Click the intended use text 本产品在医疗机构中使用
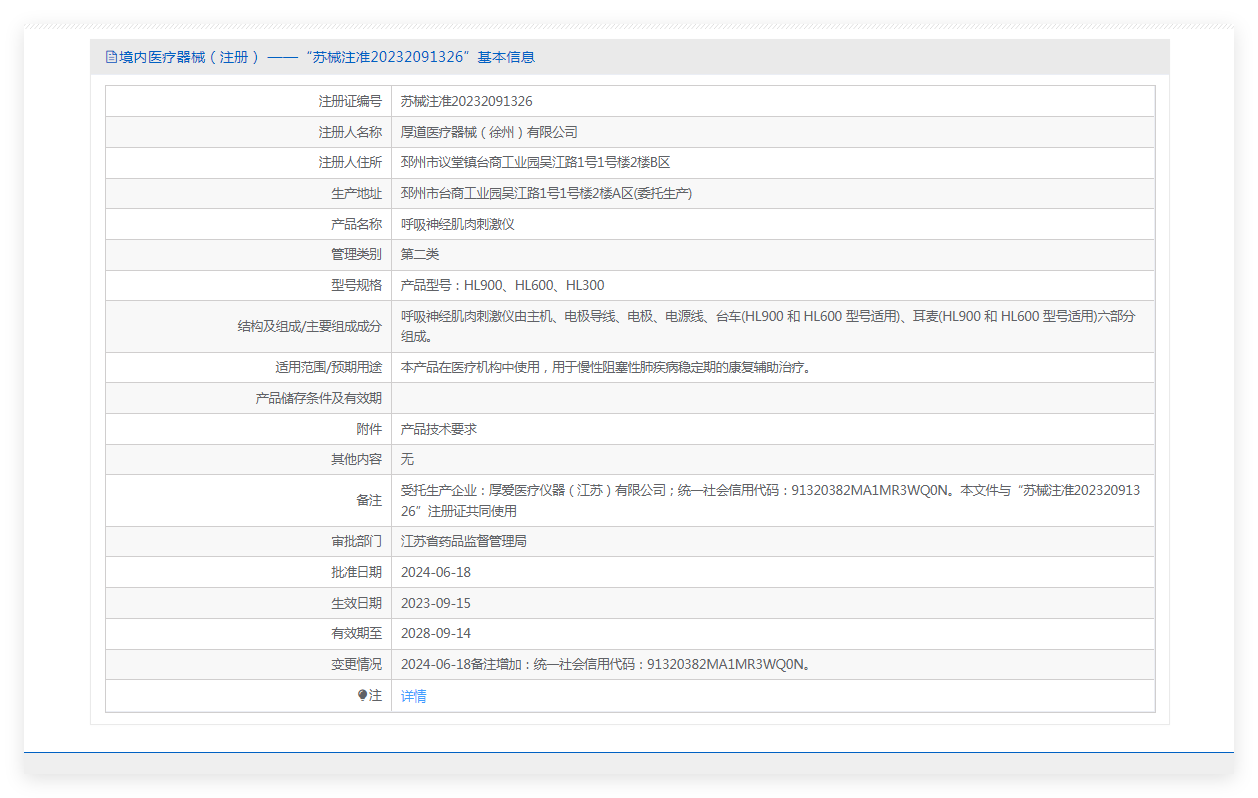 coord(607,368)
